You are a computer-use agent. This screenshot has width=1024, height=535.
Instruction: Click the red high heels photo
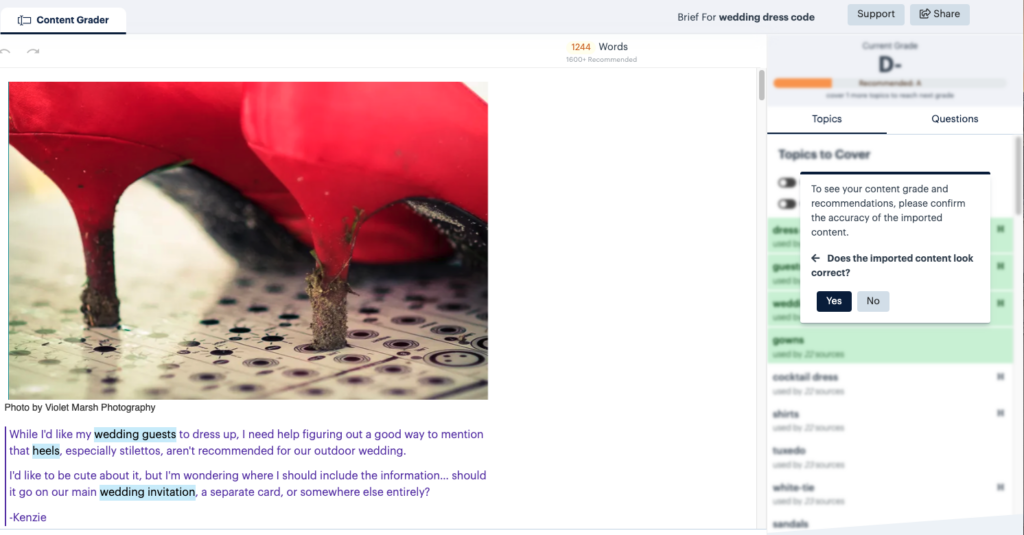[248, 240]
